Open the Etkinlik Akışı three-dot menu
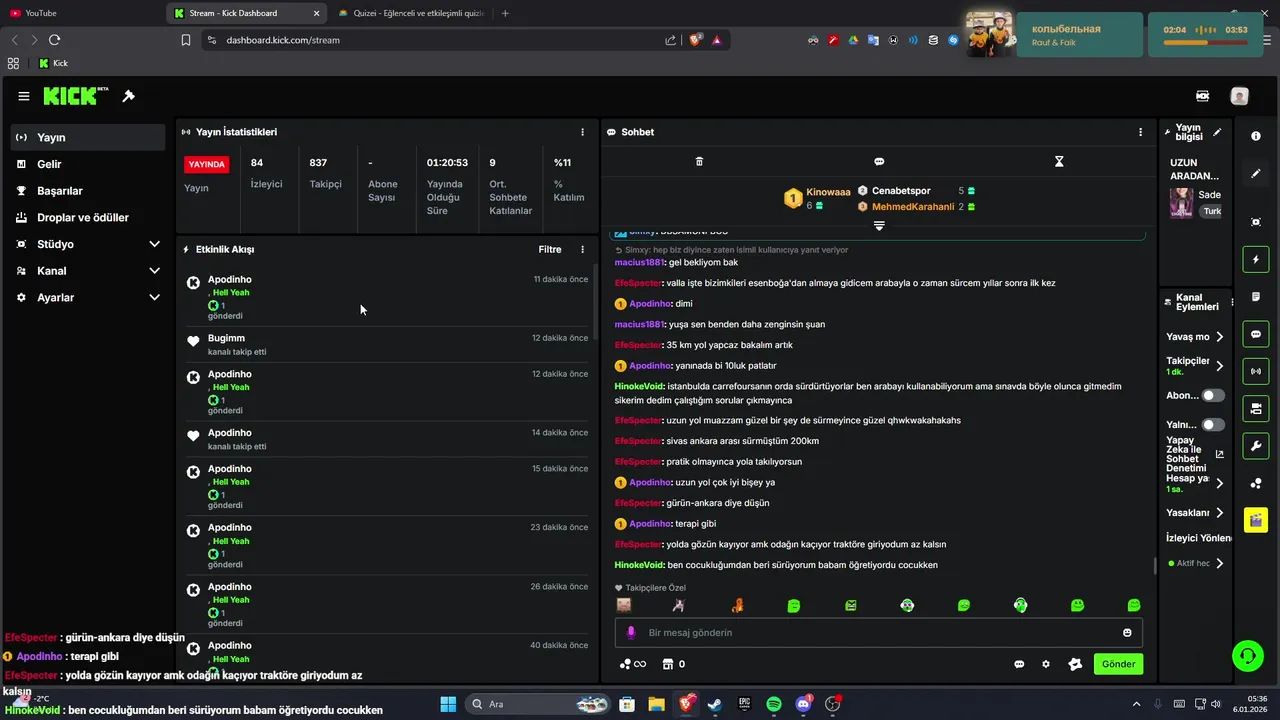1280x720 pixels. click(582, 249)
